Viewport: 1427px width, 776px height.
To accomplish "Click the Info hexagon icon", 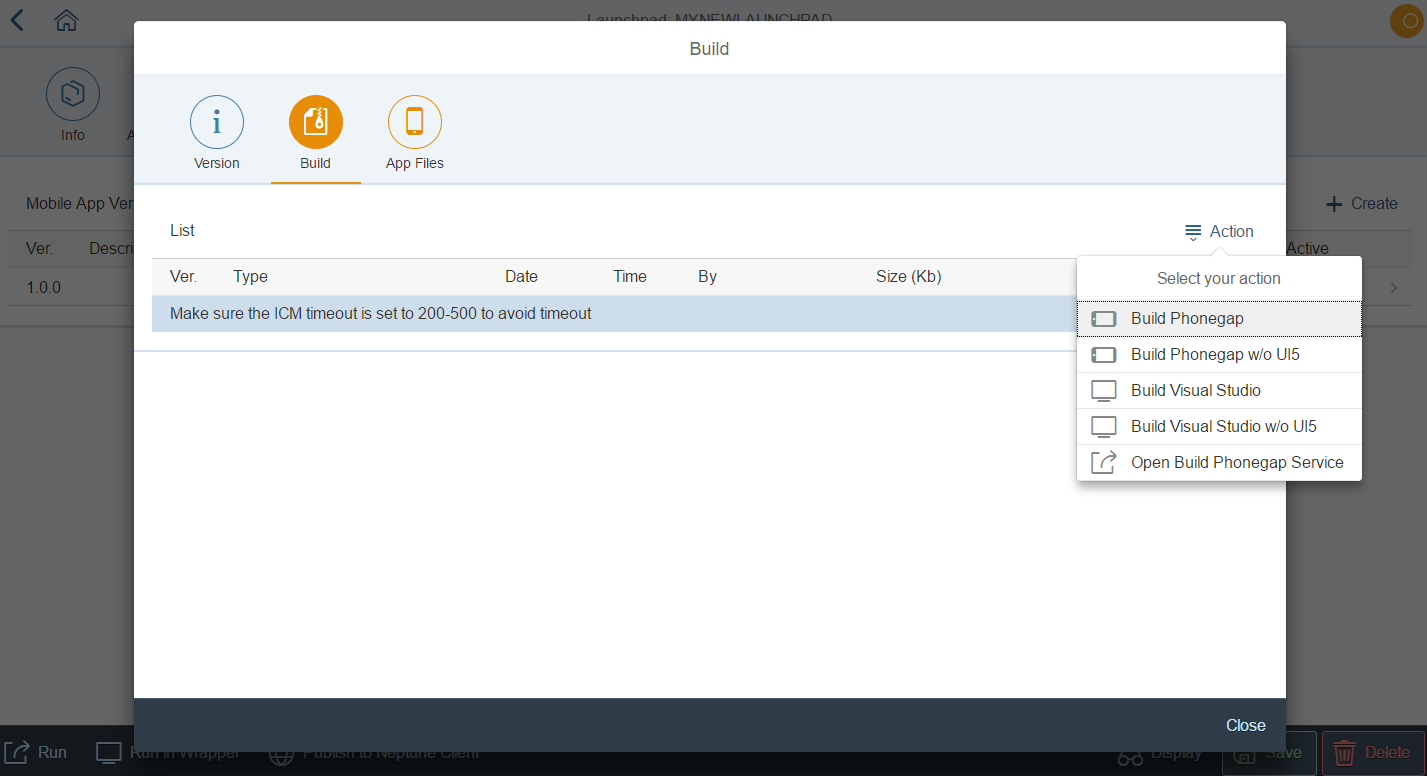I will pos(72,95).
